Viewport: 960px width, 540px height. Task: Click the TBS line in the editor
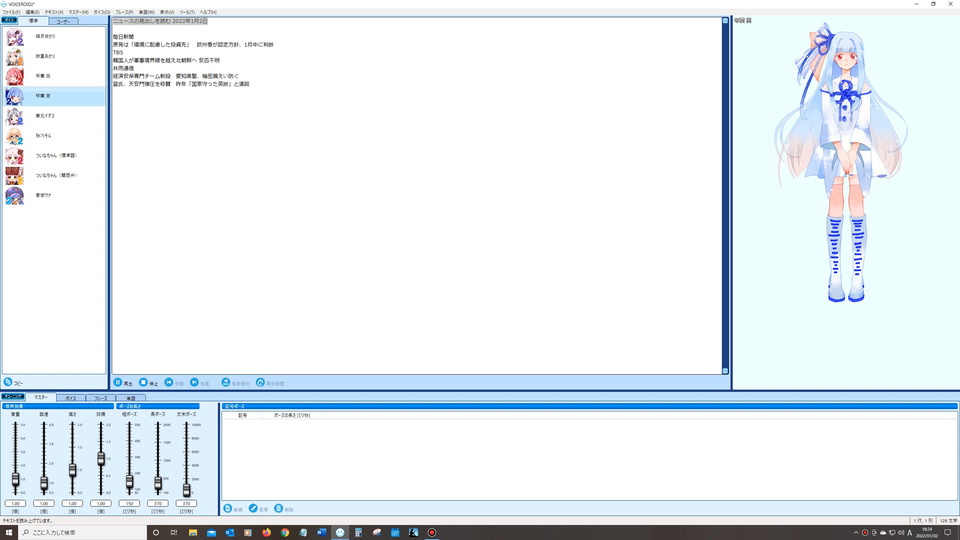[x=118, y=53]
